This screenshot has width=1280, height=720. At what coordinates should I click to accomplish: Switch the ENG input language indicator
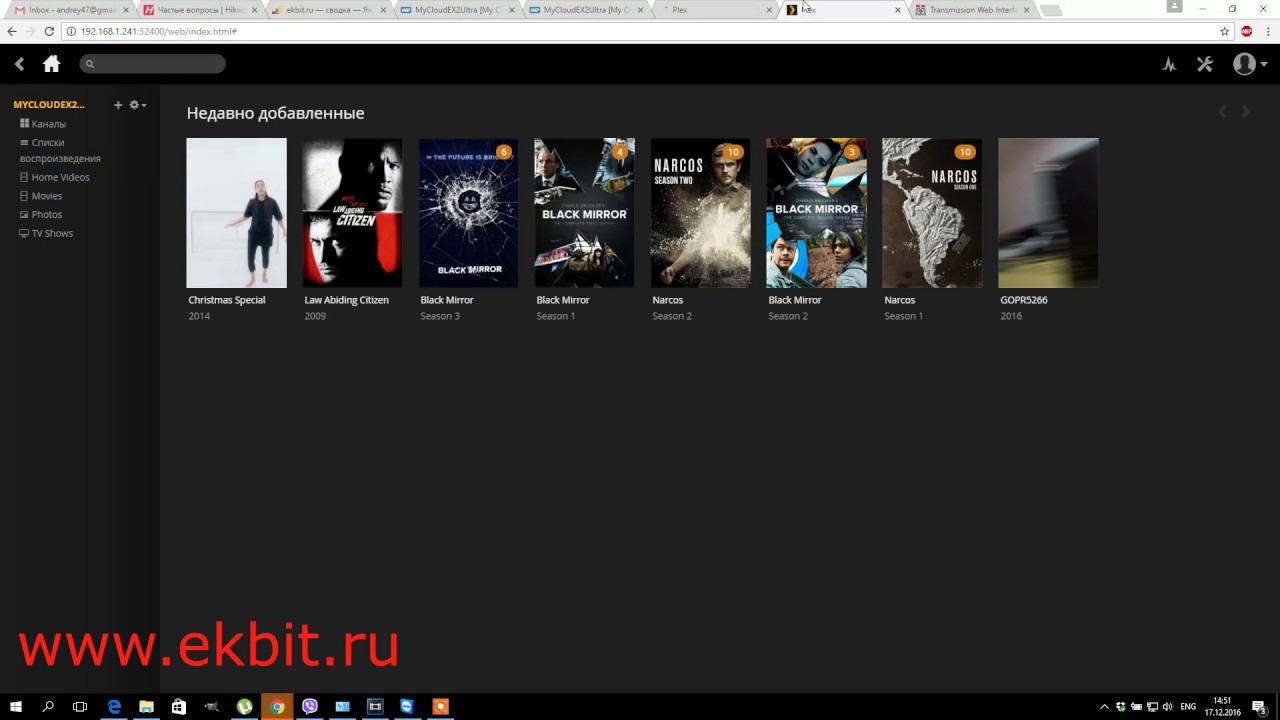click(x=1188, y=706)
